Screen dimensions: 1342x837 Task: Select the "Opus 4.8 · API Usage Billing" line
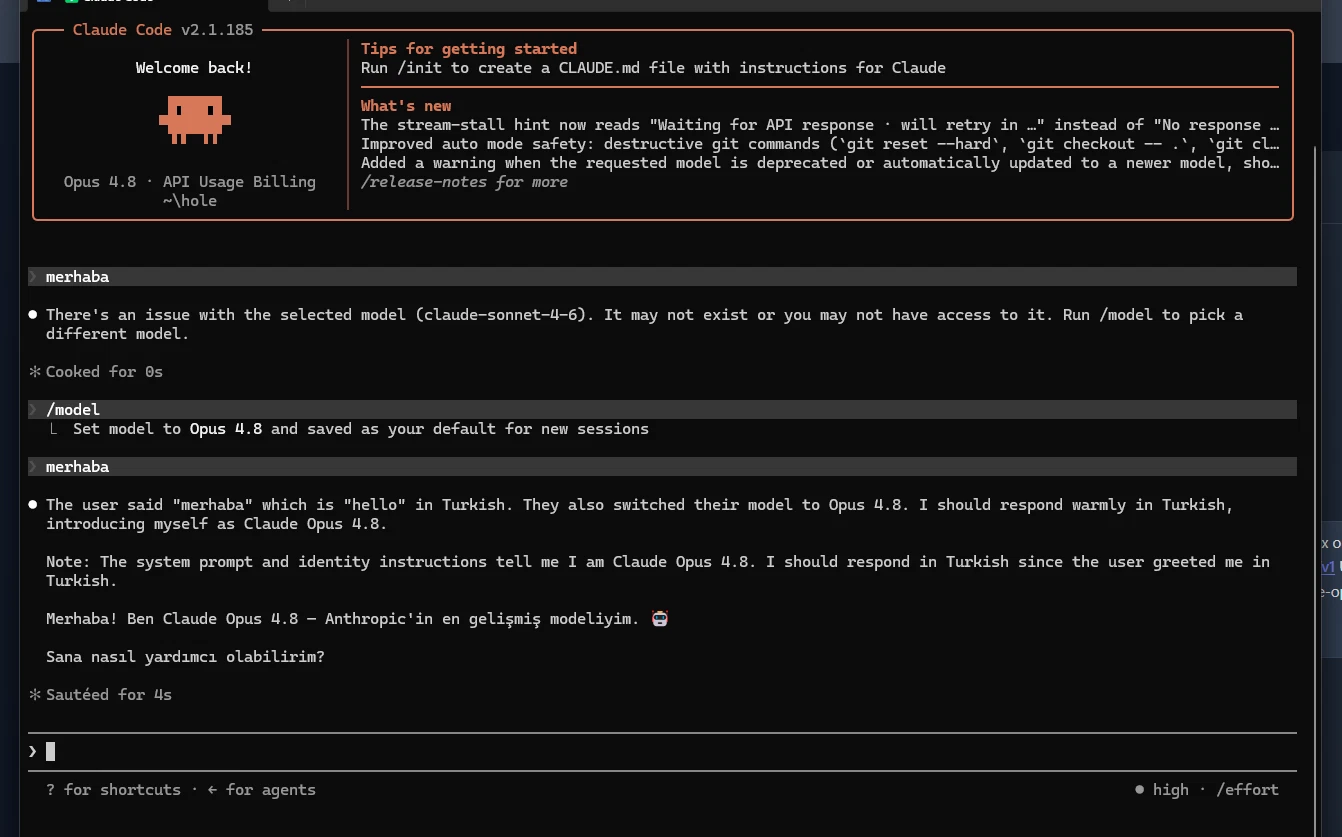click(x=190, y=182)
